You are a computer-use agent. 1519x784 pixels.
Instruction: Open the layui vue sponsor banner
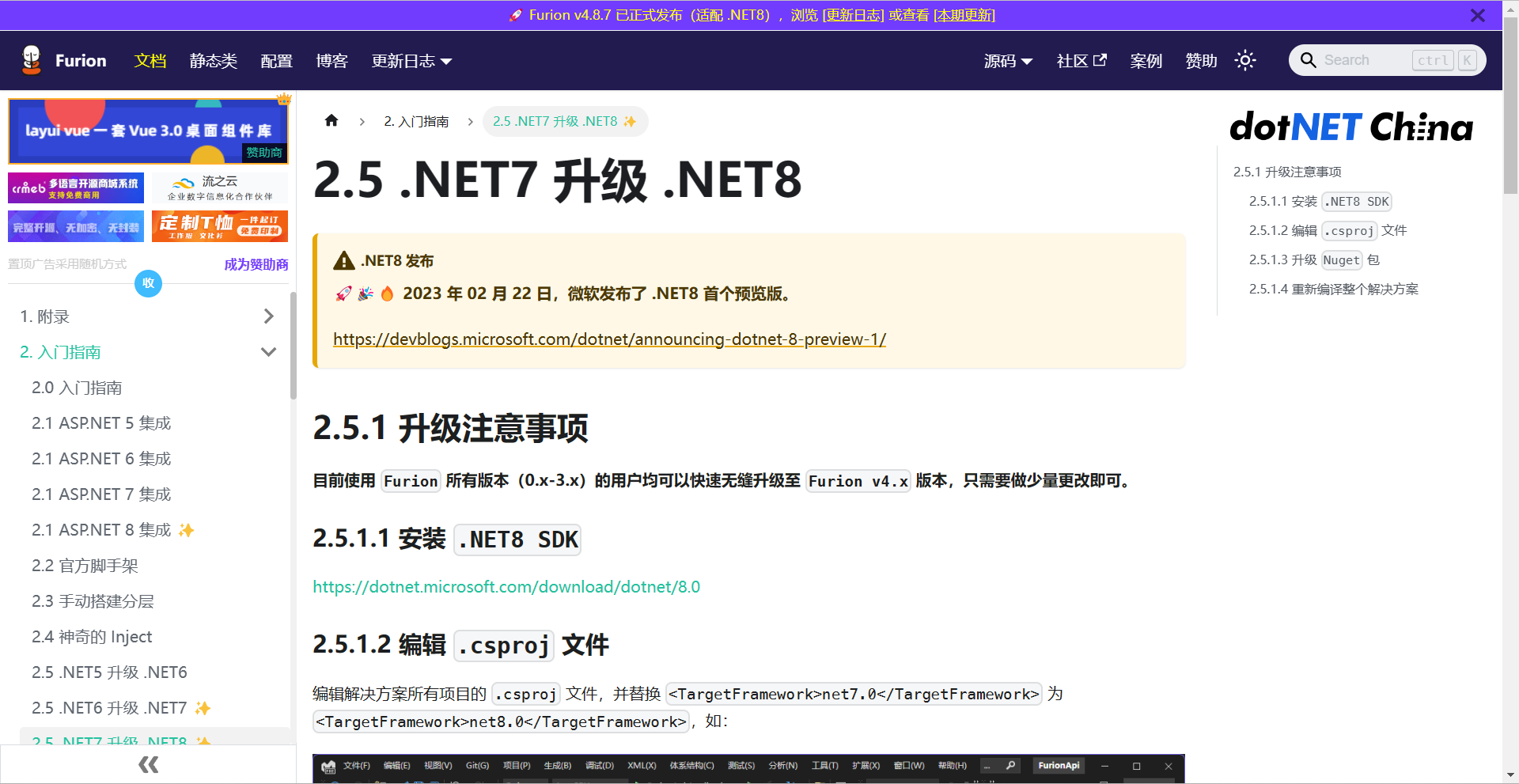coord(148,131)
